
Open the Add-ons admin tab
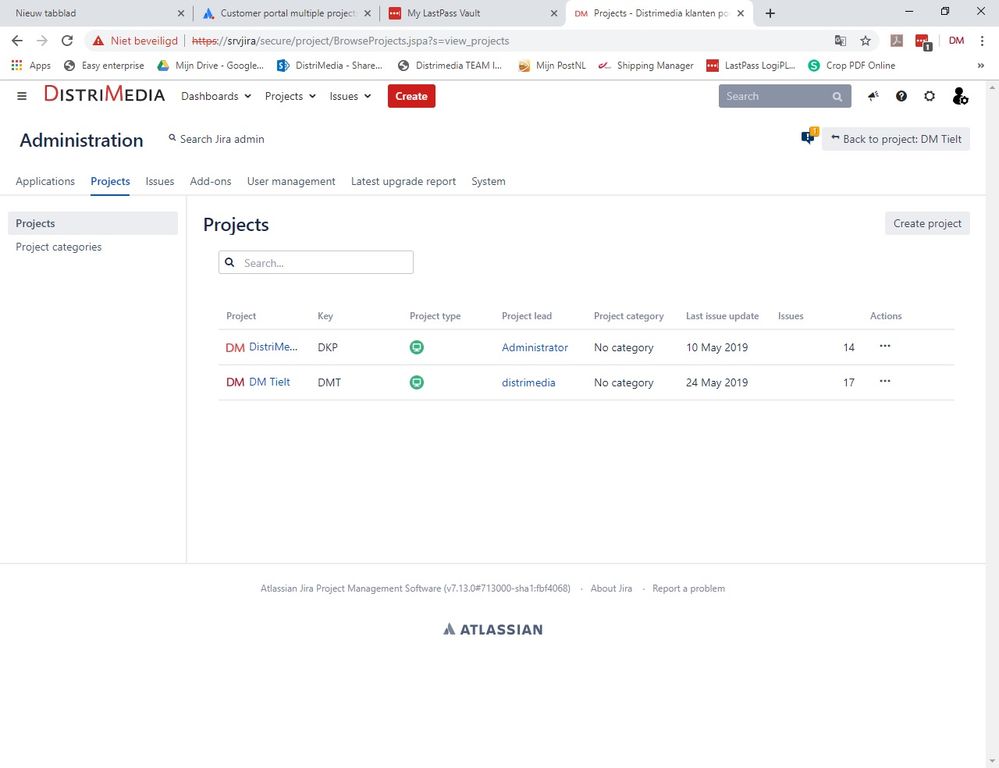pos(210,181)
